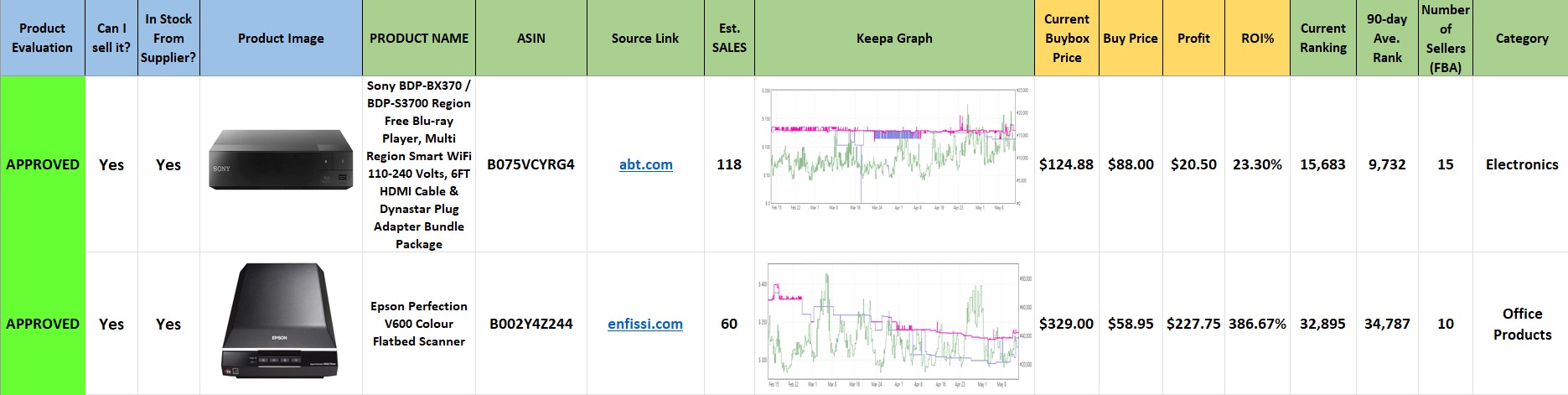Screen dimensions: 1568x395
Task: Select the Keepa Graph column header
Action: pyautogui.click(x=894, y=39)
